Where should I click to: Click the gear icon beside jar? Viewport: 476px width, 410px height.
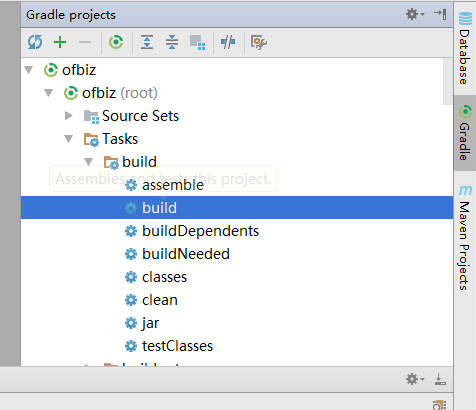[x=131, y=323]
